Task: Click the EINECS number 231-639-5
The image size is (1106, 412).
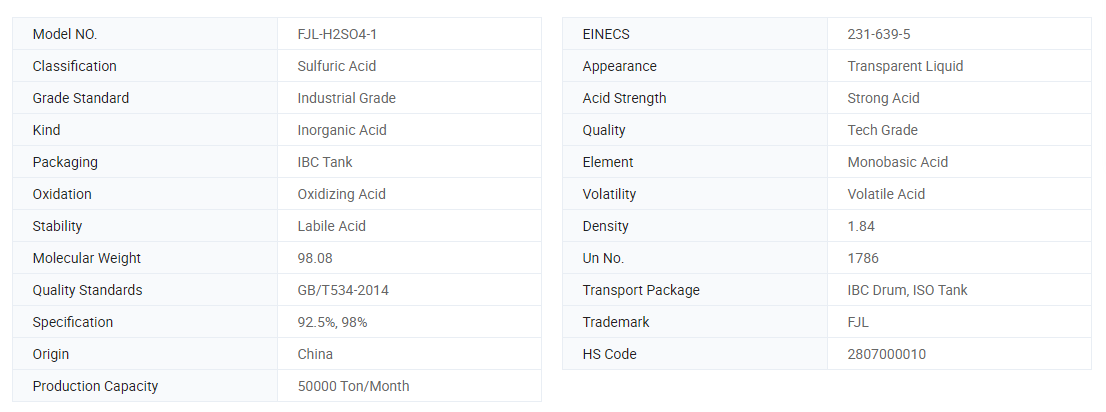Action: (878, 34)
